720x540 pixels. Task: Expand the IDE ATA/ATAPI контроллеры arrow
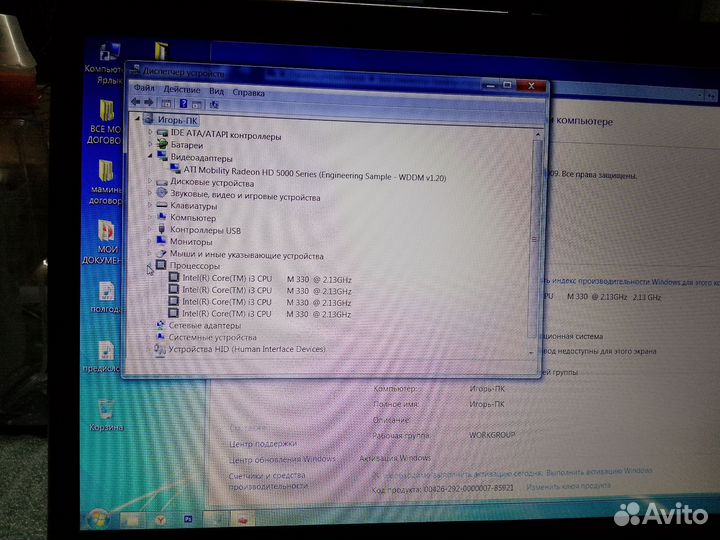pos(150,132)
